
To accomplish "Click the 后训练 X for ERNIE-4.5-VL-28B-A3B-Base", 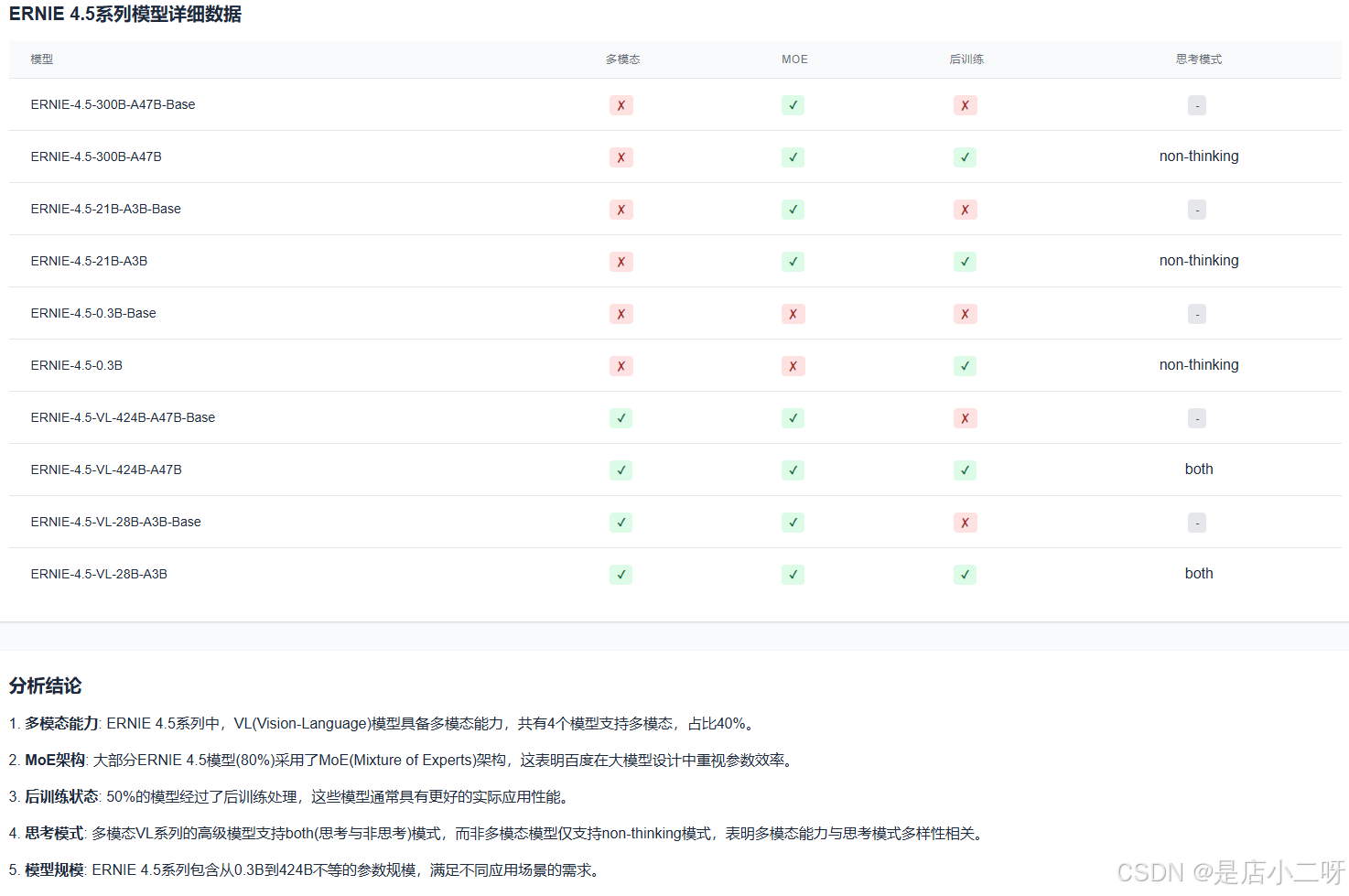I will pyautogui.click(x=966, y=523).
